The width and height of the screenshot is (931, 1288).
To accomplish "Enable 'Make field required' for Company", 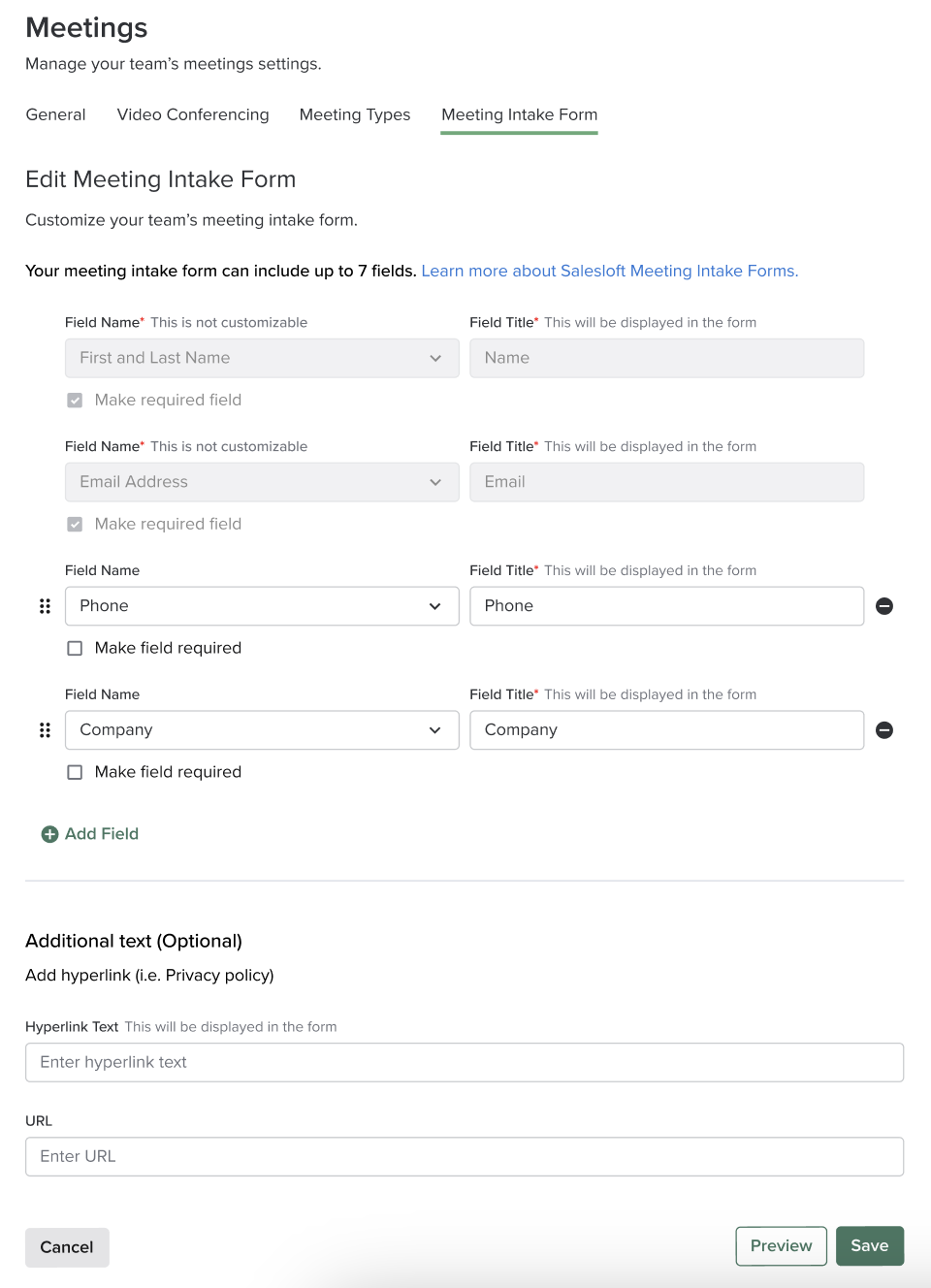I will click(x=75, y=772).
